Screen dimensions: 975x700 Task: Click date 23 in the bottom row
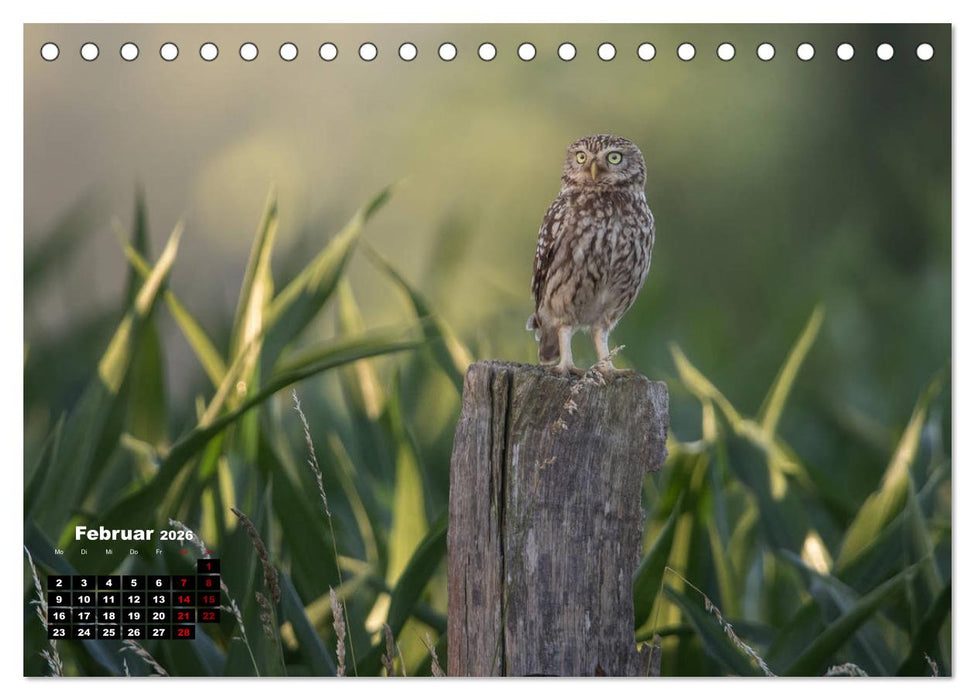tap(59, 632)
